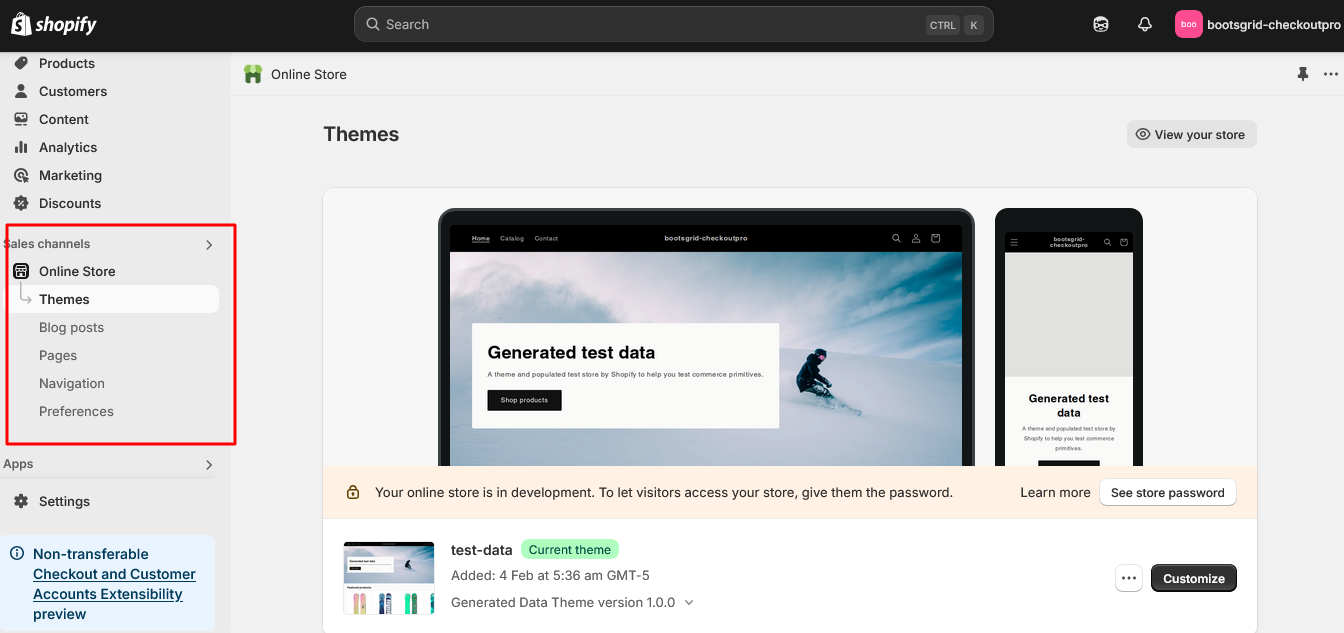
Task: Click the Discounts badge icon
Action: click(21, 203)
